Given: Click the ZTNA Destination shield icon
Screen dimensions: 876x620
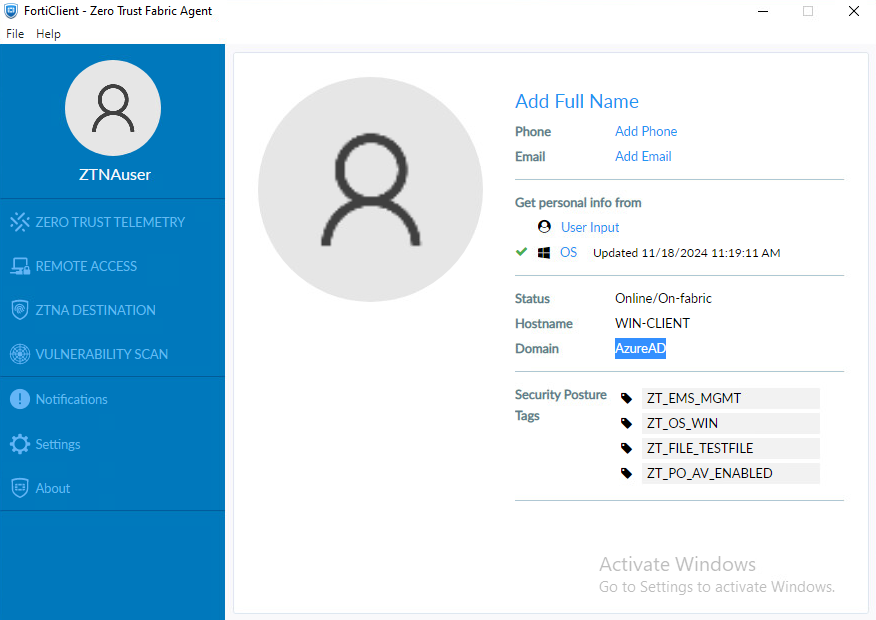Looking at the screenshot, I should click(x=20, y=310).
